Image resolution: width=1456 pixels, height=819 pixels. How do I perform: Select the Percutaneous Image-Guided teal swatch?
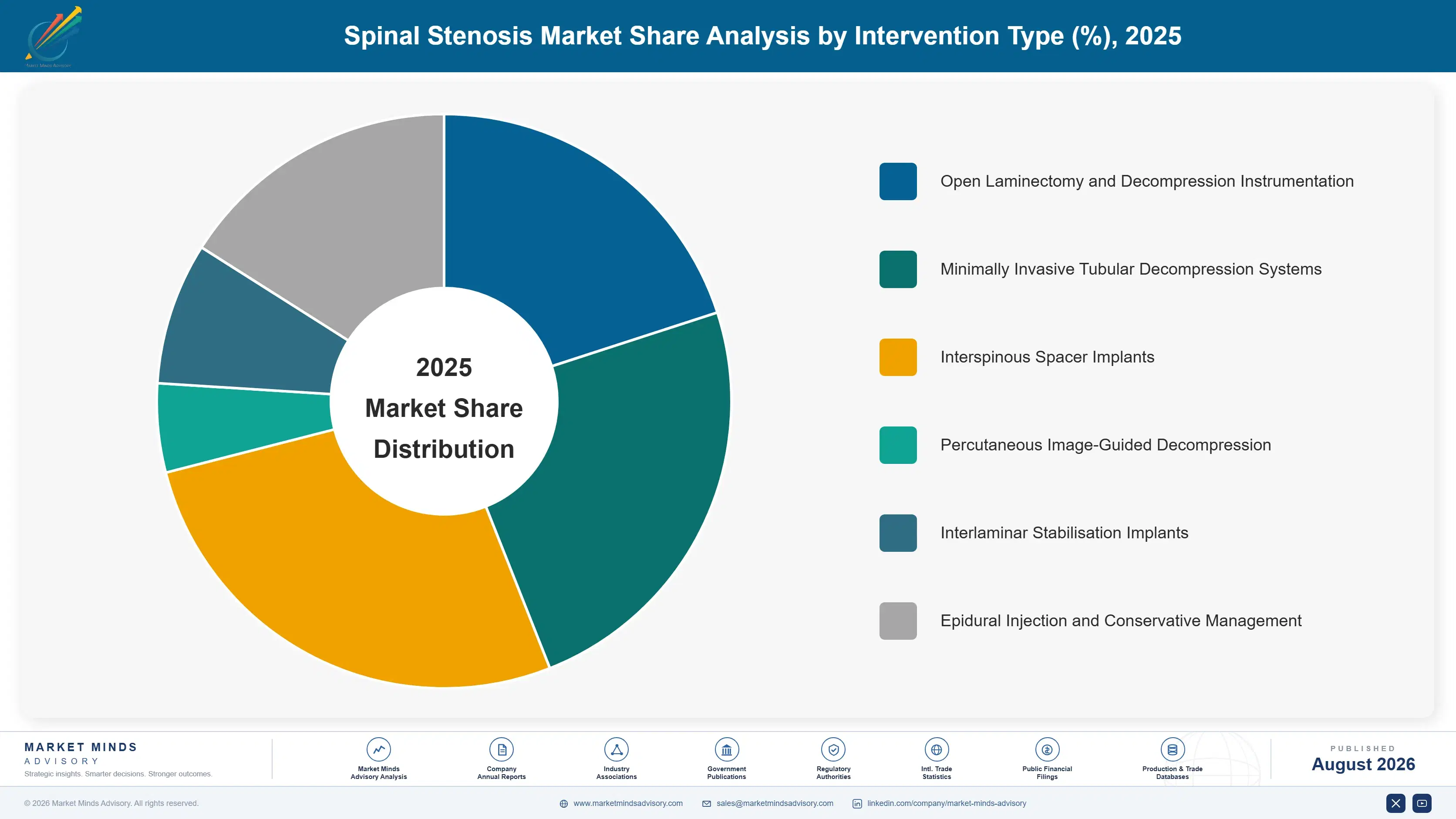pos(897,445)
